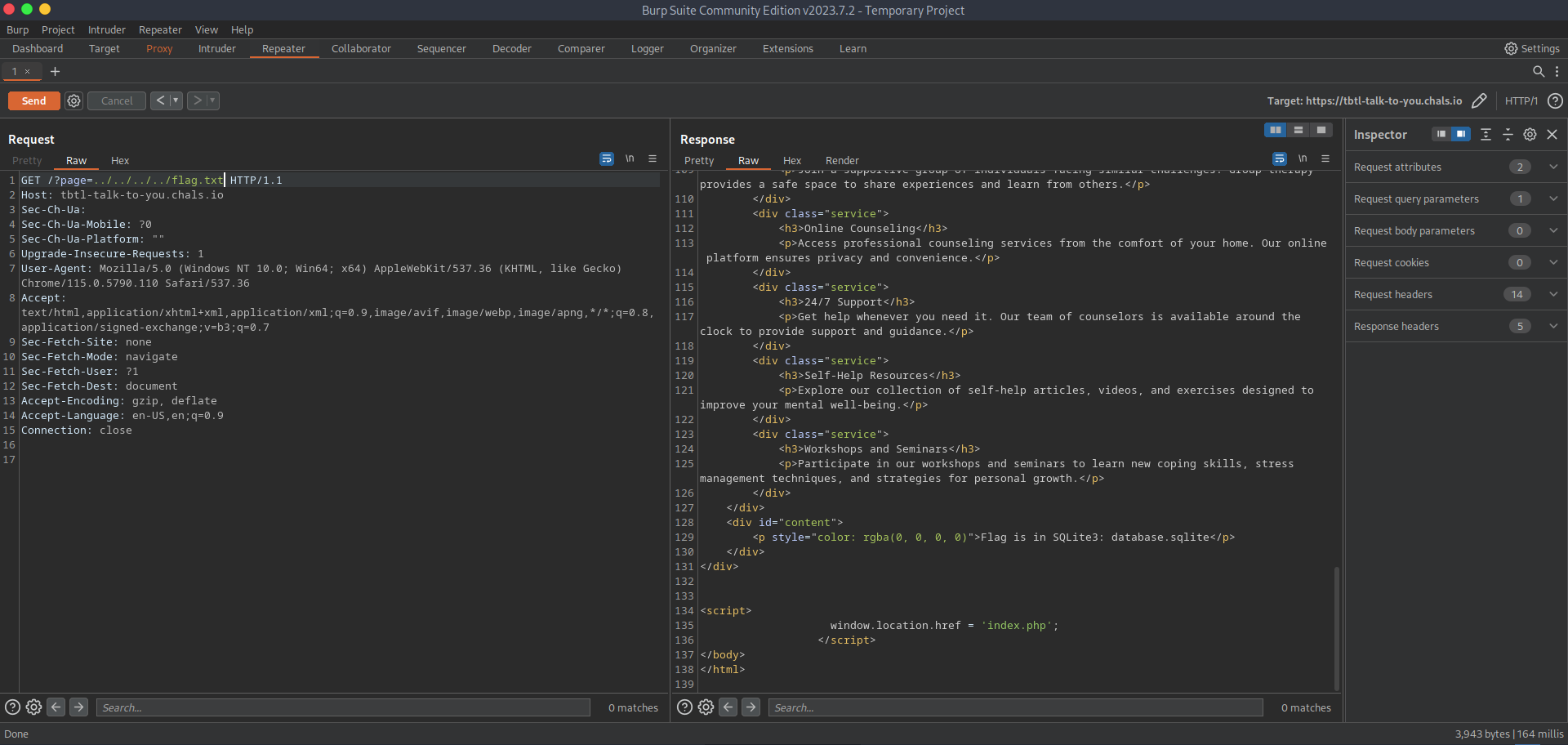
Task: Dock Inspector on the right side
Action: click(1461, 134)
